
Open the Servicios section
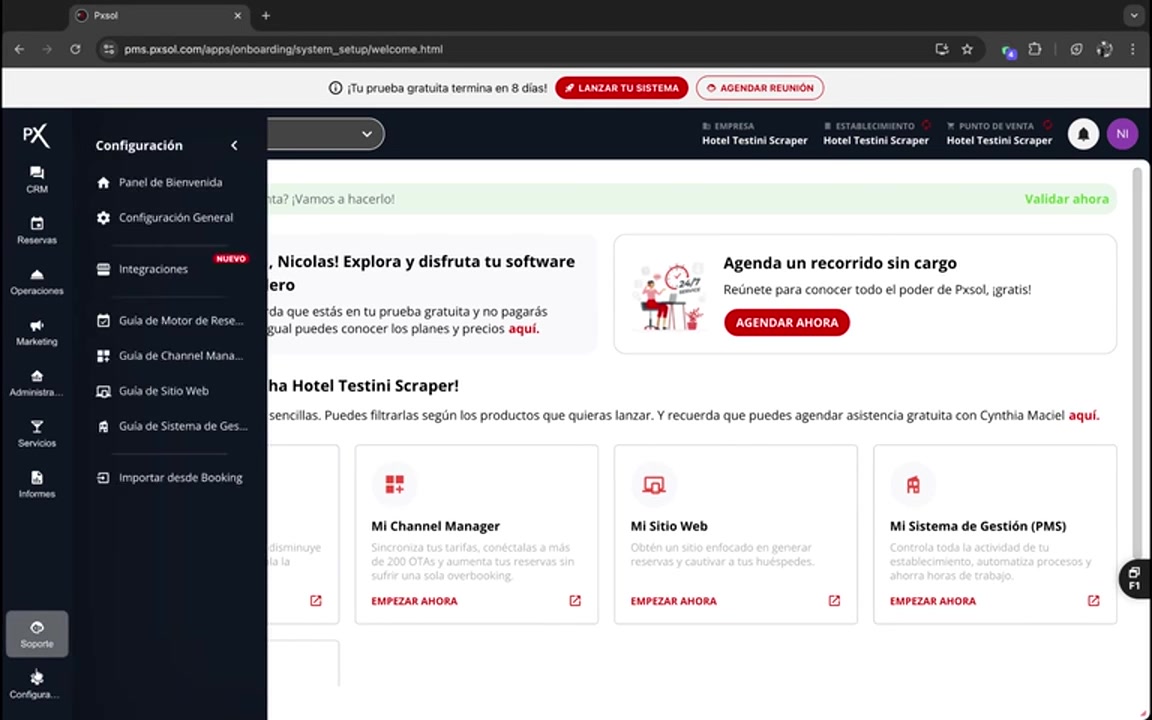[36, 433]
